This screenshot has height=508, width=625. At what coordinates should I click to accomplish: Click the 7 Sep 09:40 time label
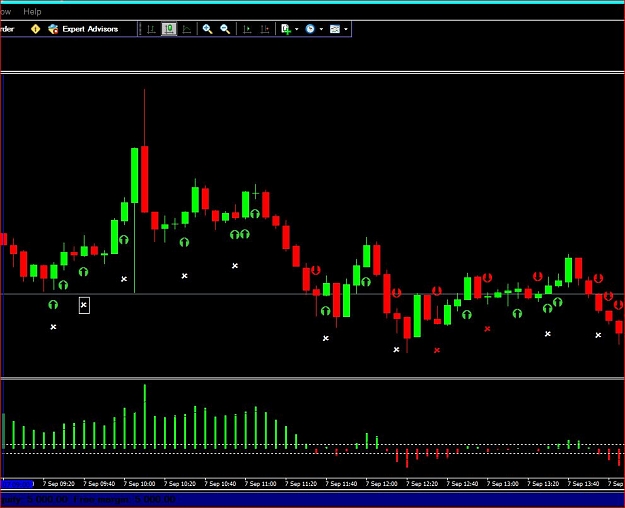(x=99, y=484)
